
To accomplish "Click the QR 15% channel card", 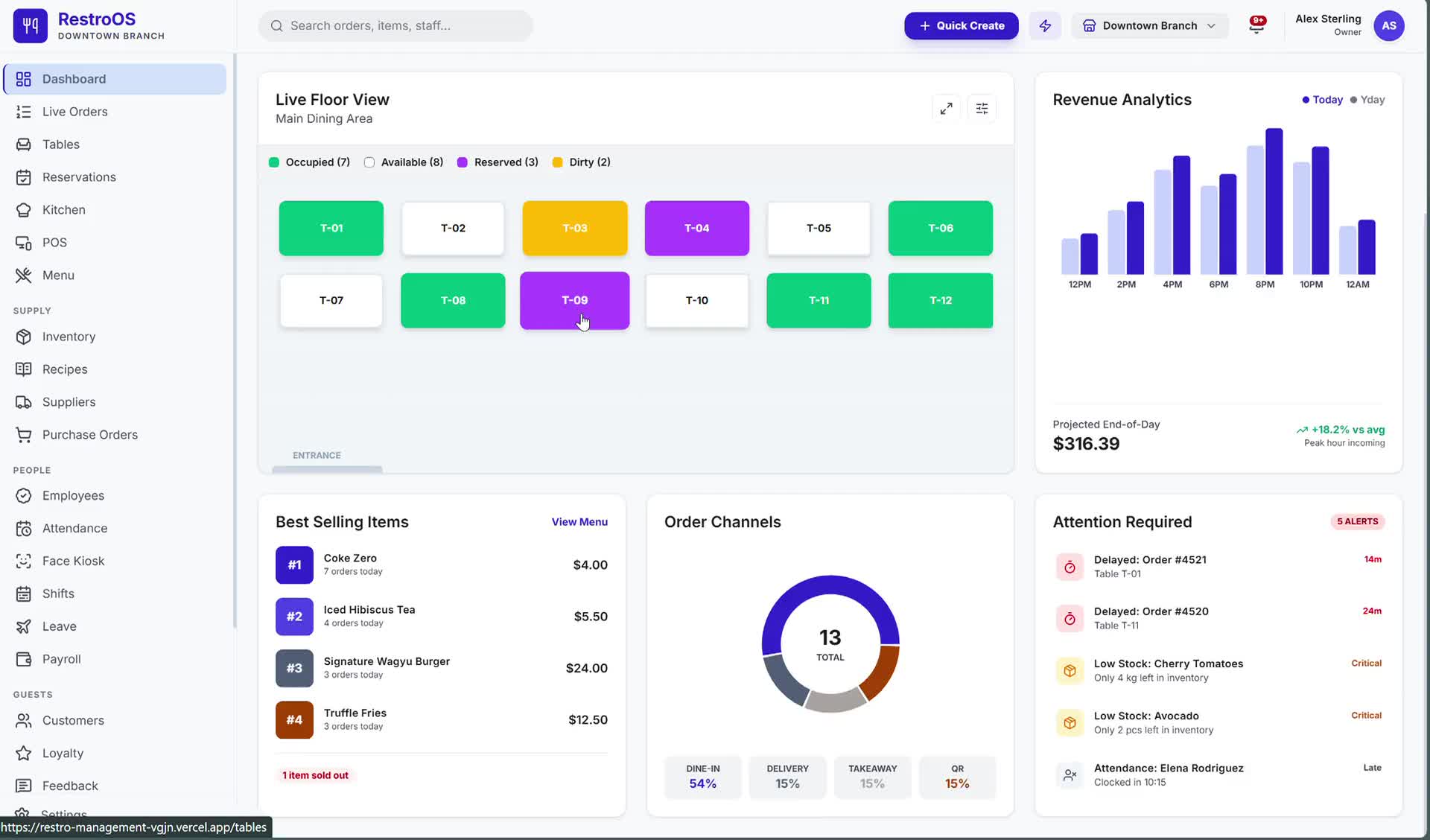I will [957, 777].
